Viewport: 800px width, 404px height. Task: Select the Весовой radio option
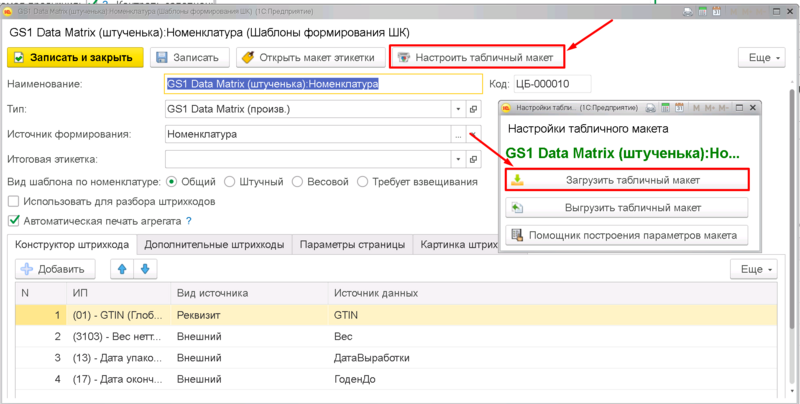click(297, 182)
